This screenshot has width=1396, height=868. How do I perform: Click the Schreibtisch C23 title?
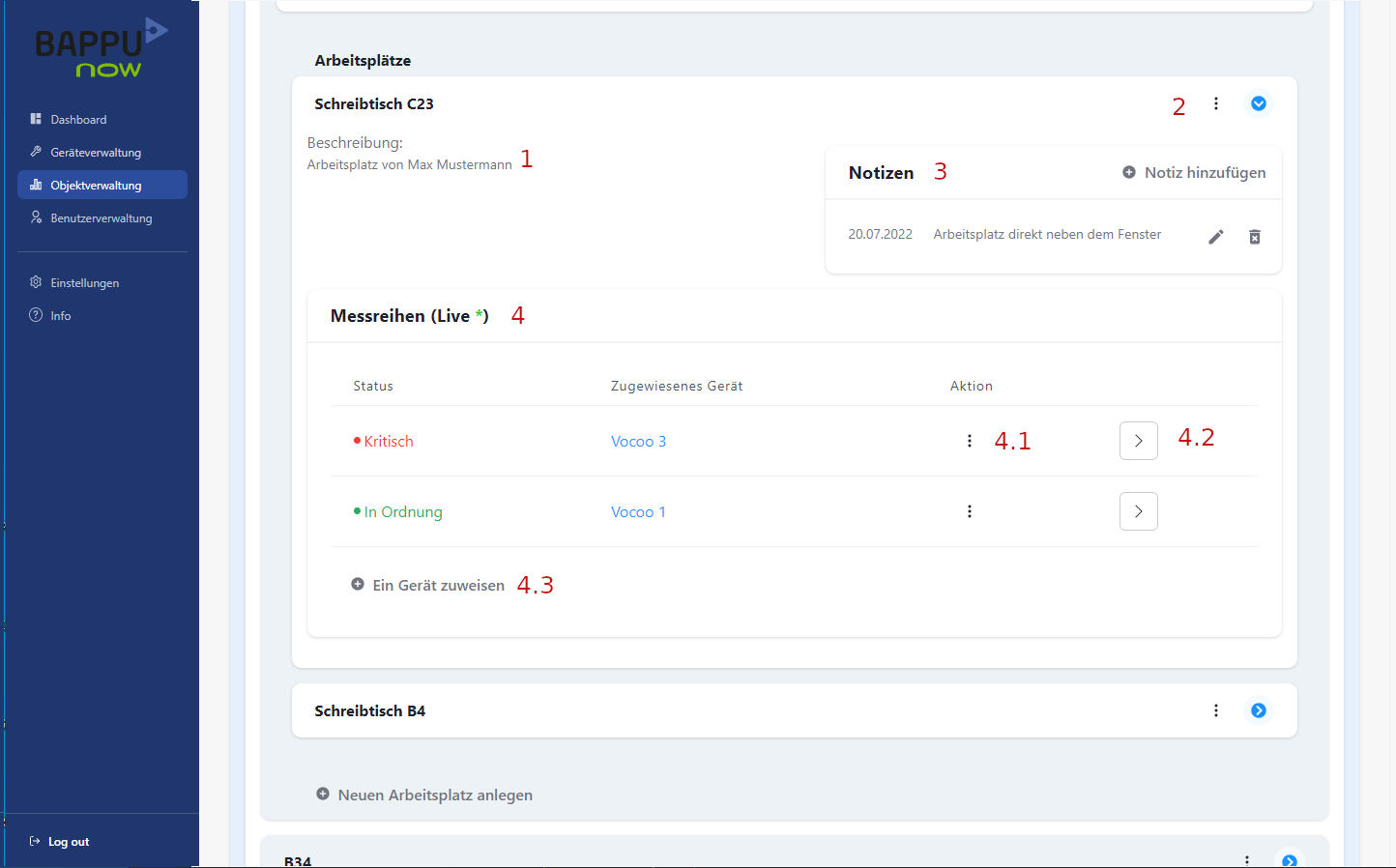(374, 103)
